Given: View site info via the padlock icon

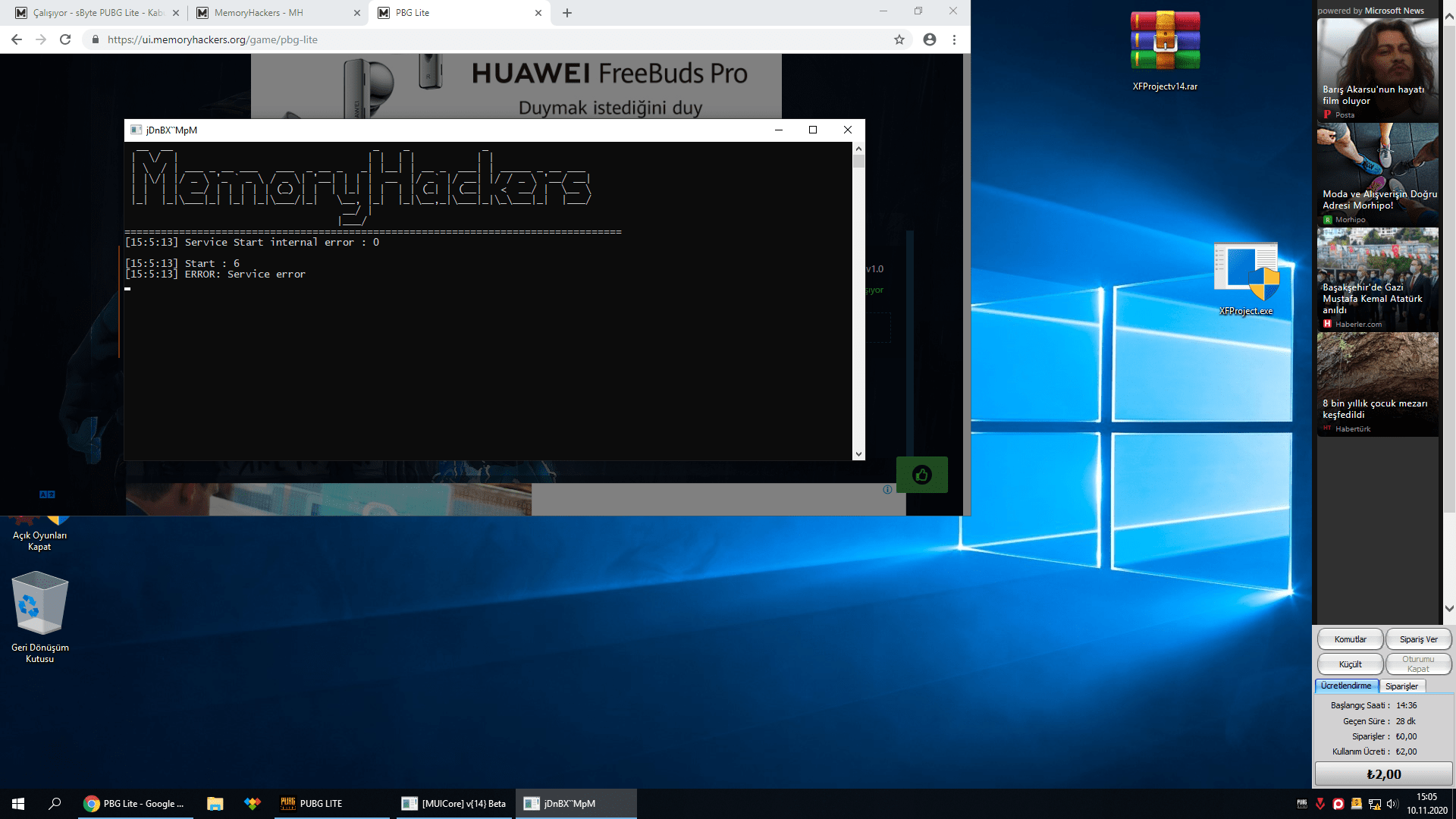Looking at the screenshot, I should click(x=95, y=39).
